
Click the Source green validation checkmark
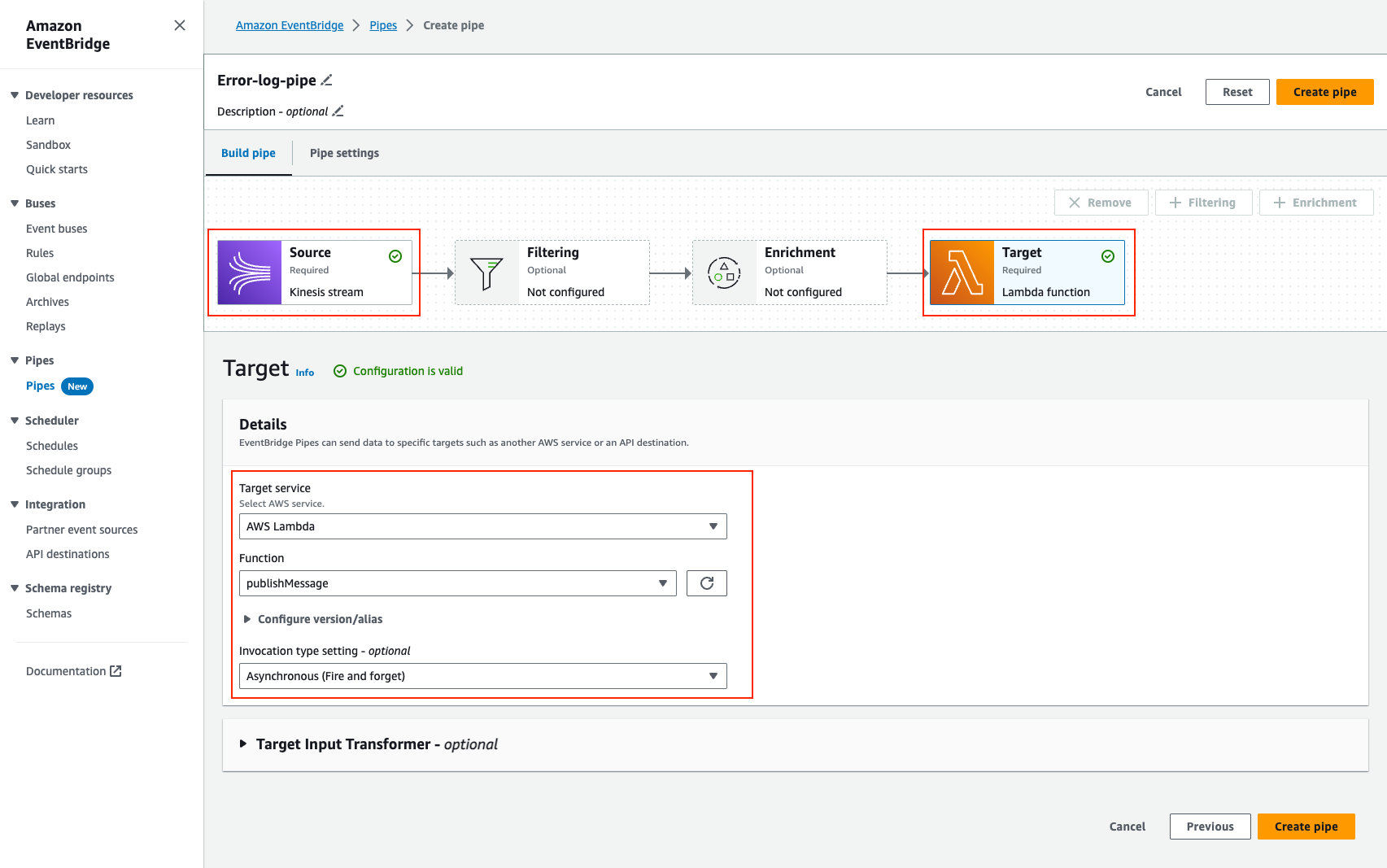pyautogui.click(x=395, y=256)
